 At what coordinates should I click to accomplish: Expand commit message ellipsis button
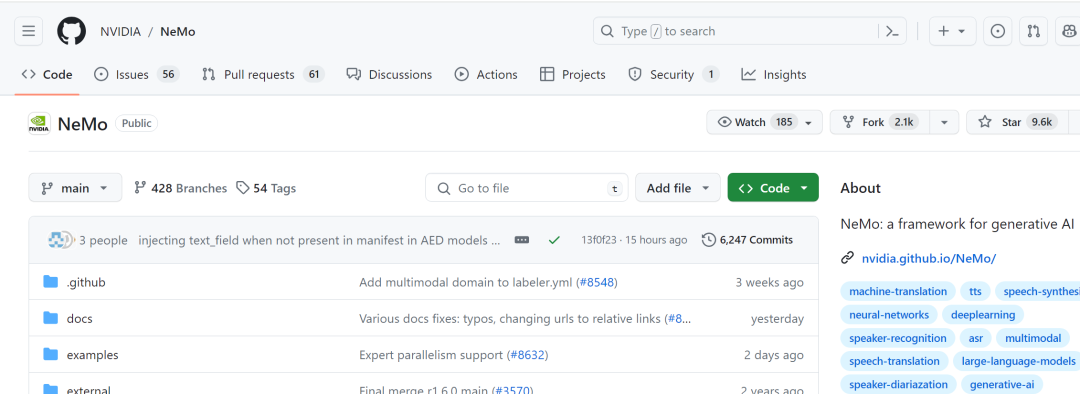(x=522, y=240)
